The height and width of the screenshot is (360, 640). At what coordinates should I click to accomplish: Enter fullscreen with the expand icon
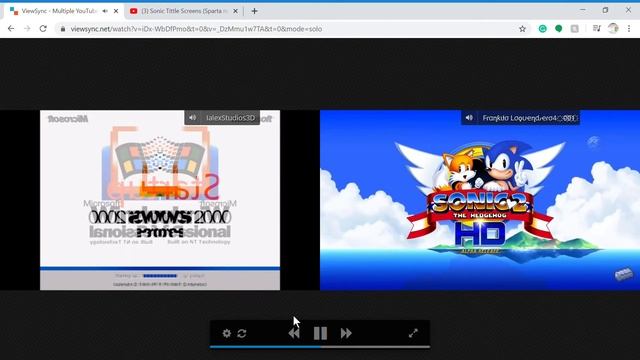coord(413,333)
